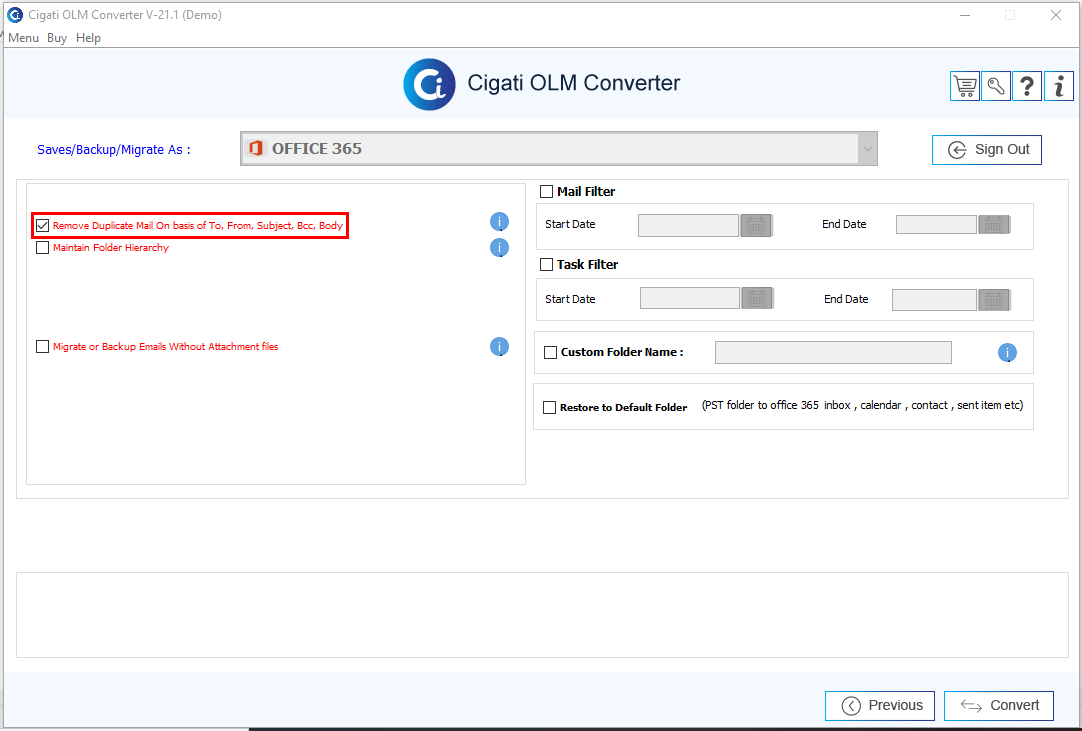Enable the Task Filter checkbox

pos(547,264)
